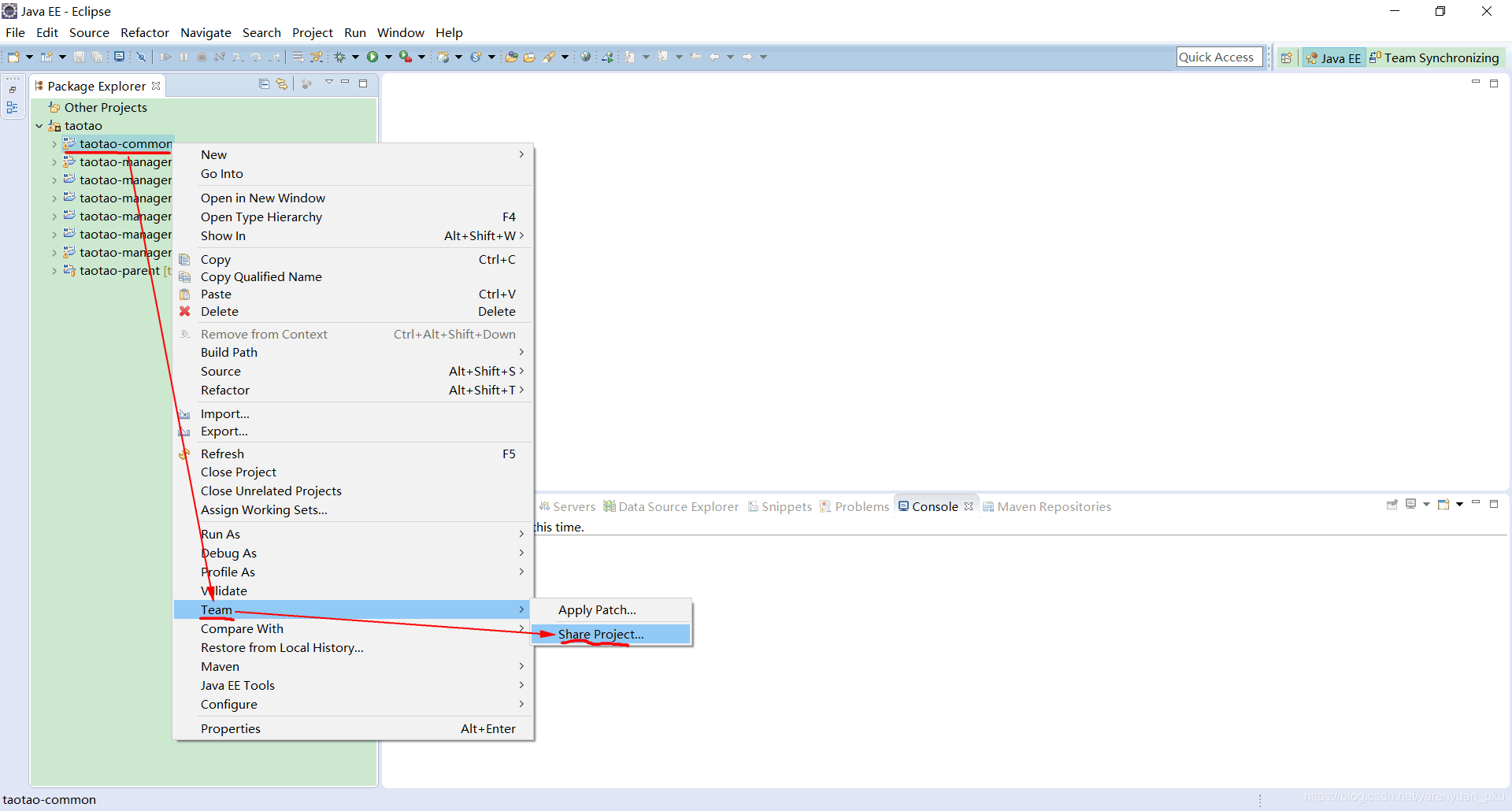Click the Team context menu entry
Screen dimensions: 1512x811
(354, 609)
